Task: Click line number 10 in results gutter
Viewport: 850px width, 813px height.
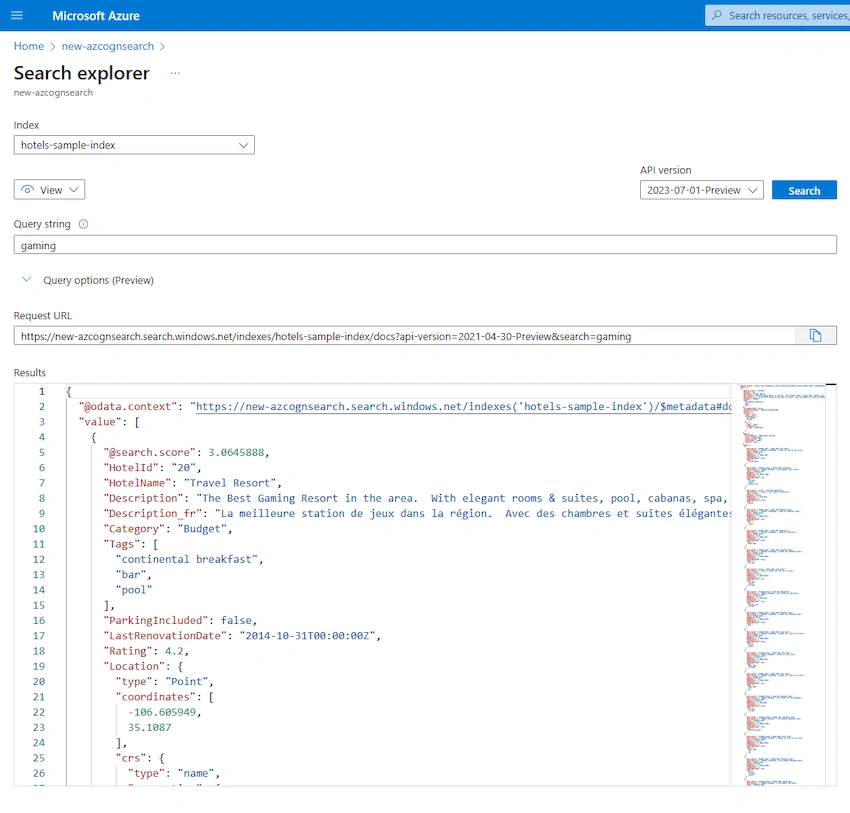Action: [x=39, y=528]
